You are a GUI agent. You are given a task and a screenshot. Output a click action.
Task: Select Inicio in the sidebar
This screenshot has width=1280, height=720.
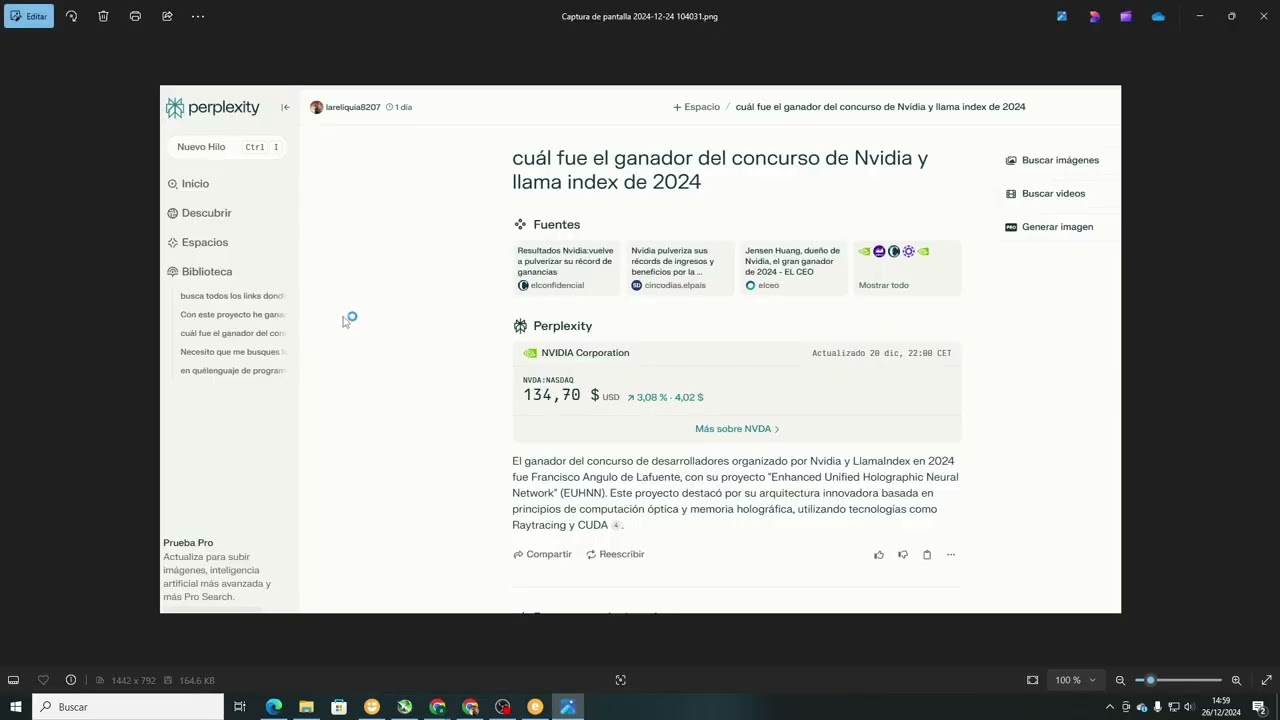(x=188, y=184)
